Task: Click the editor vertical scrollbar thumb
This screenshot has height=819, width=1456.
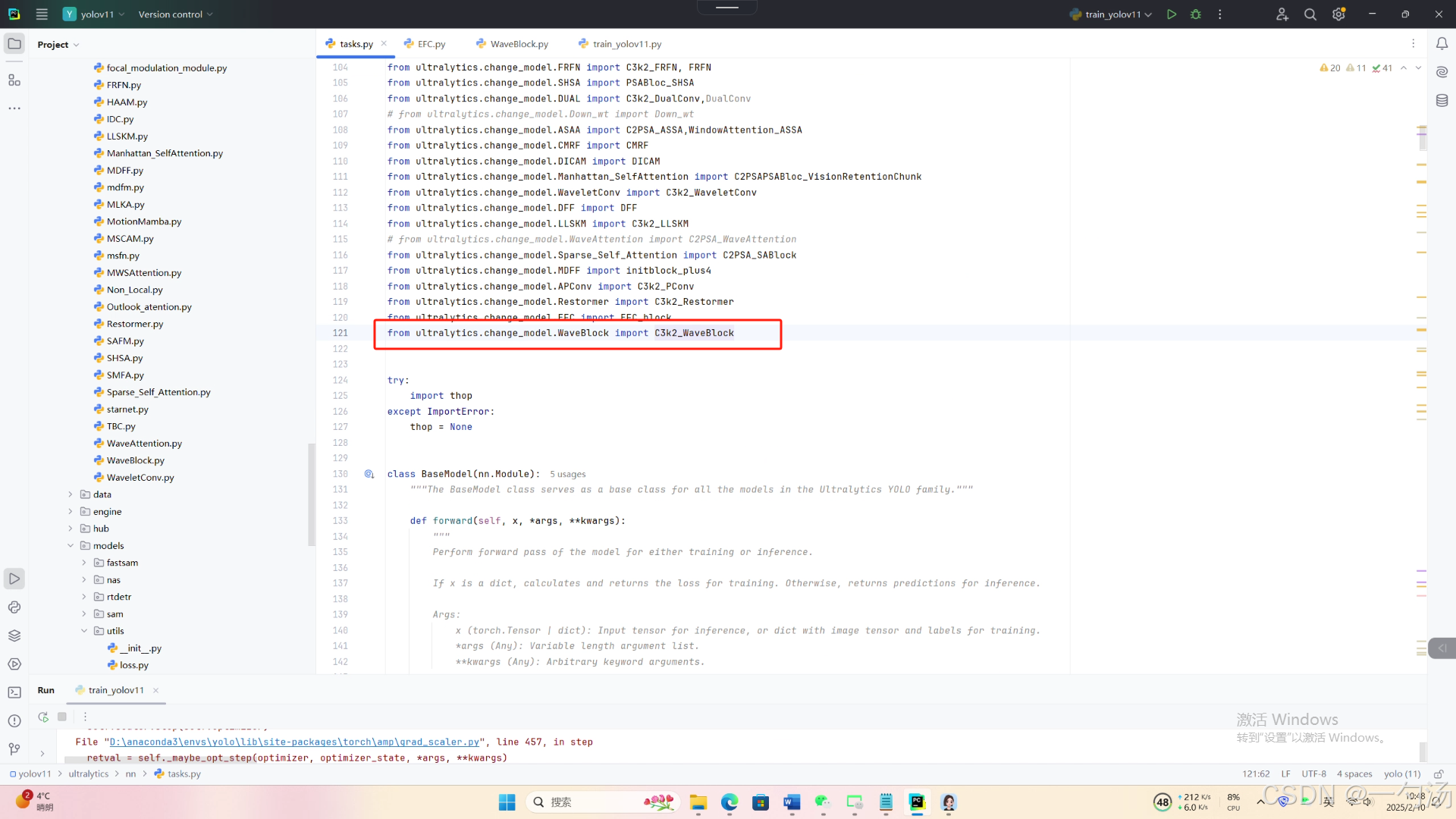Action: click(1423, 138)
